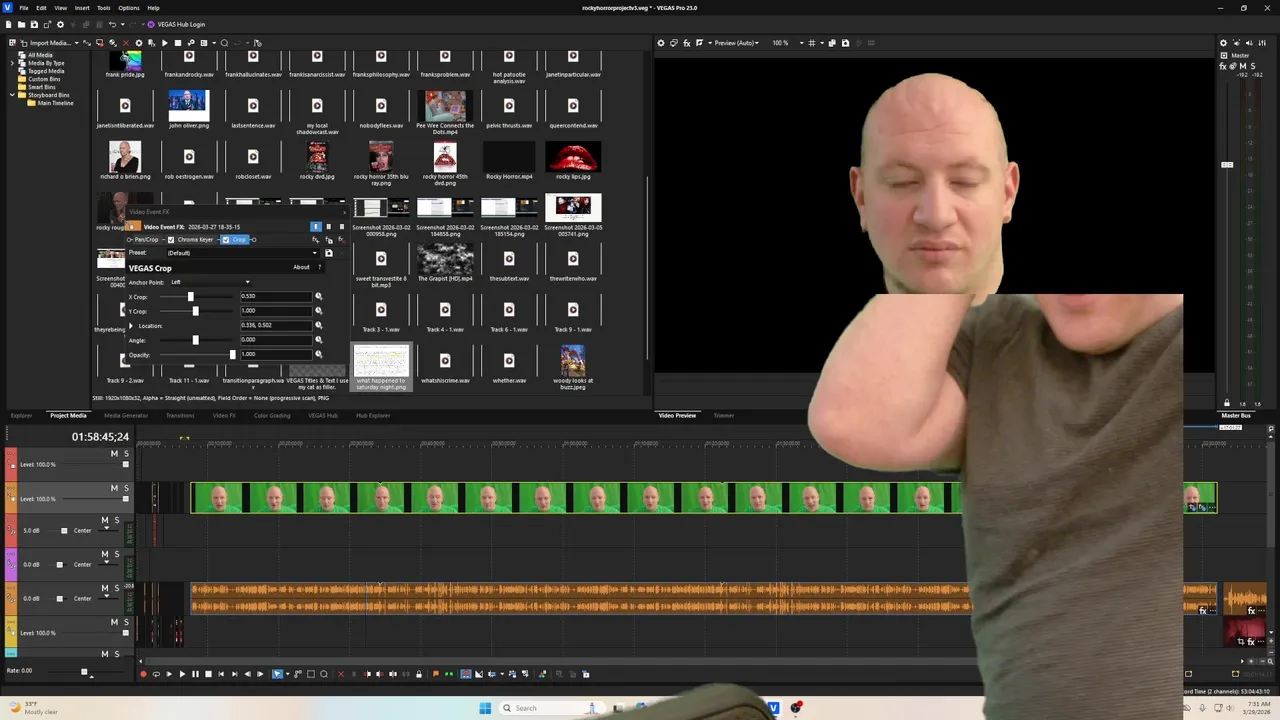Toggle loop playback in transport bar

155,674
